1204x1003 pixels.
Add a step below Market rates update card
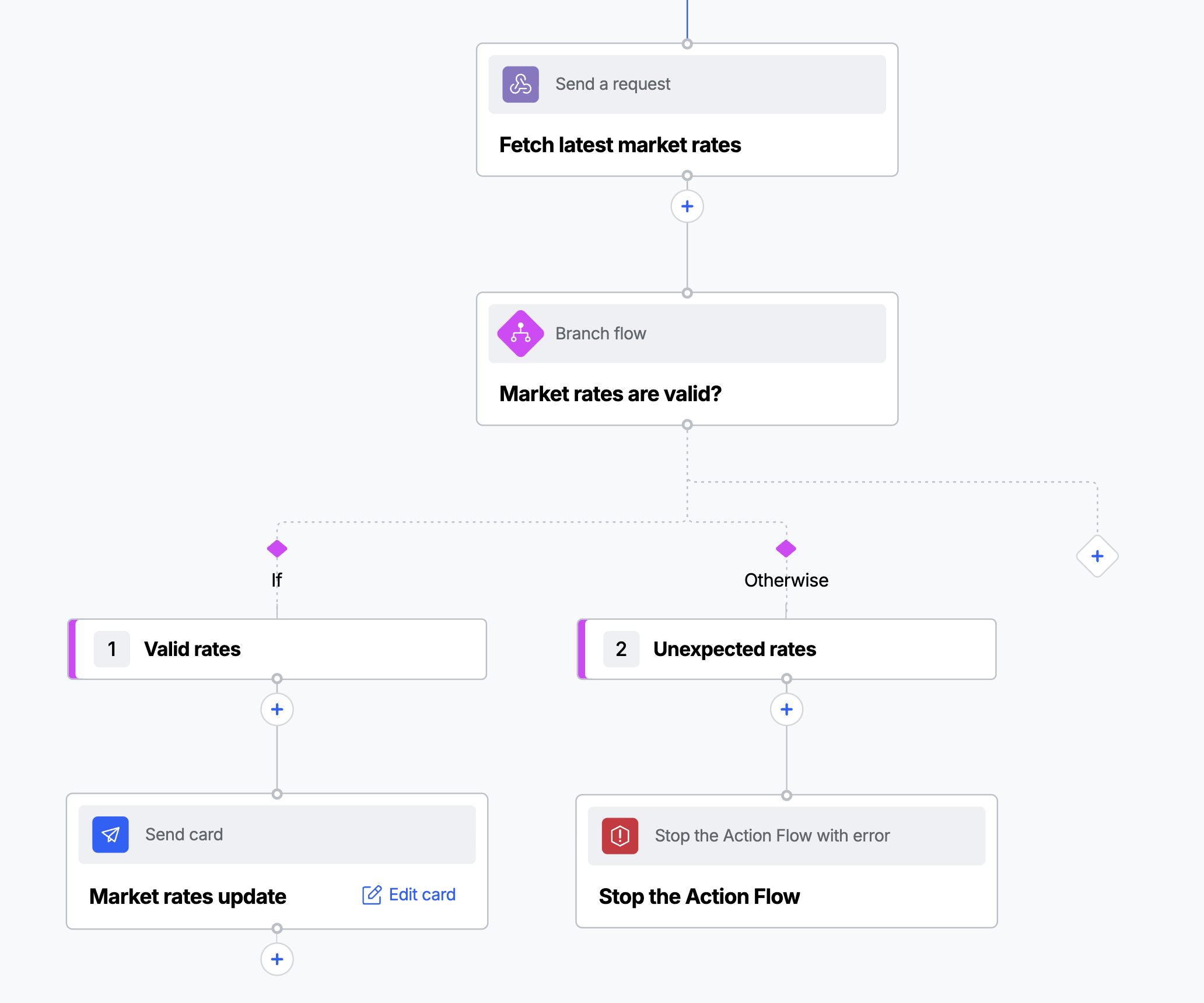click(x=277, y=959)
